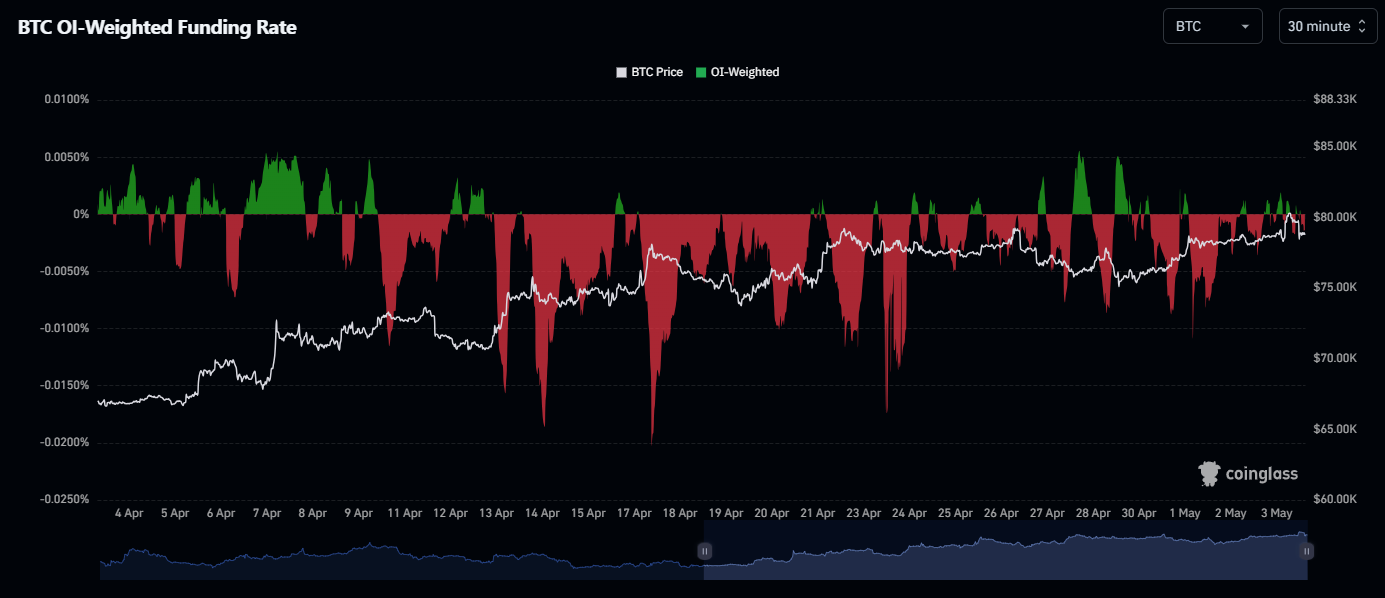Click the $60.00K price axis label

coord(1335,499)
